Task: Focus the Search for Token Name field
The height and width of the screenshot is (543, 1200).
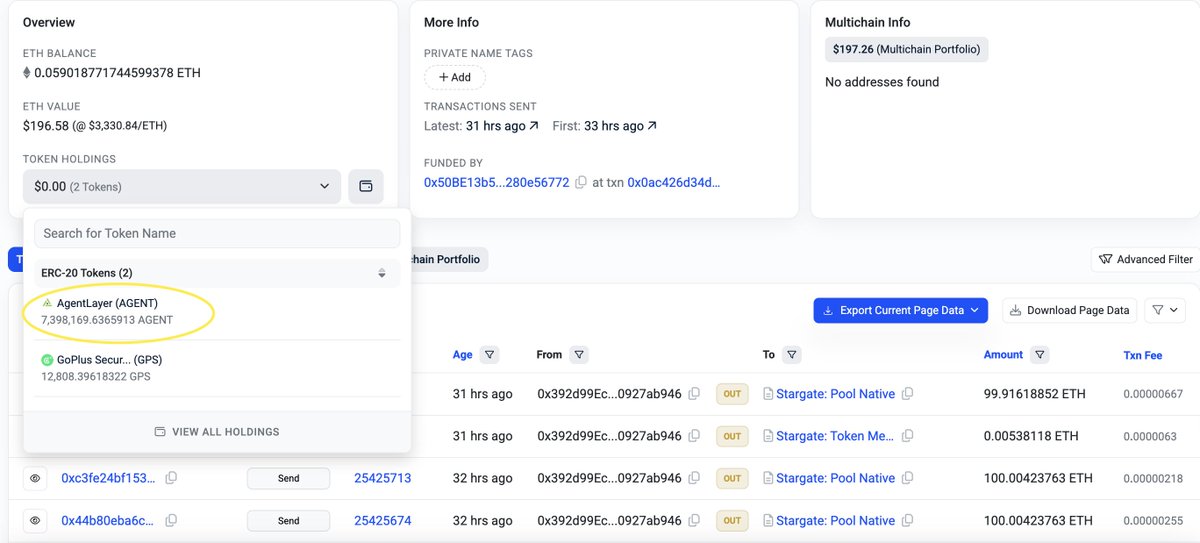Action: [x=217, y=233]
